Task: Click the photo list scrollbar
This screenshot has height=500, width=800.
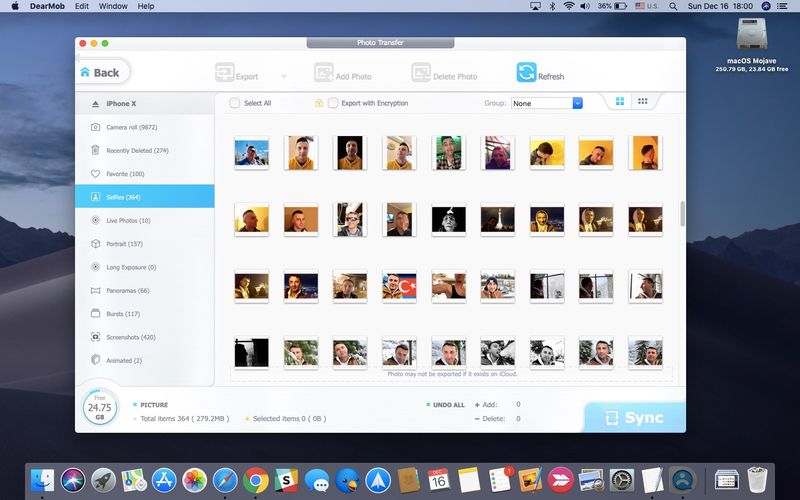Action: click(682, 213)
